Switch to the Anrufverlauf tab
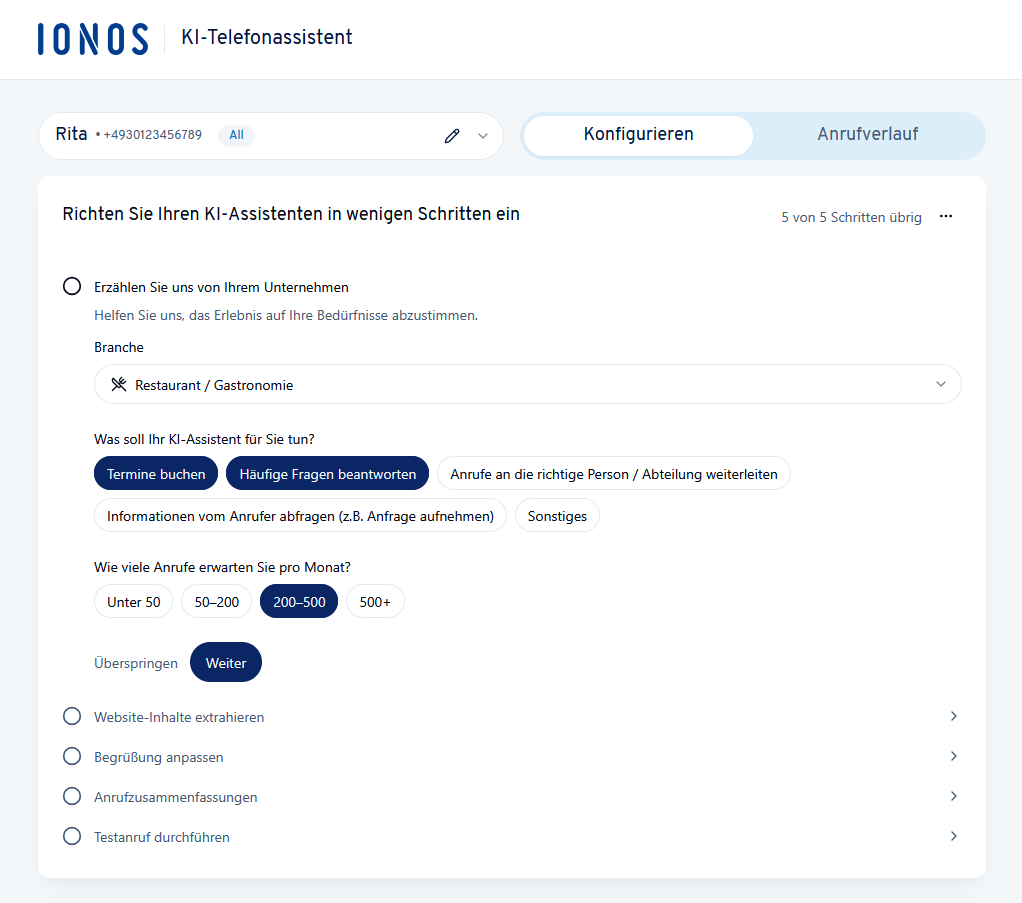 869,135
